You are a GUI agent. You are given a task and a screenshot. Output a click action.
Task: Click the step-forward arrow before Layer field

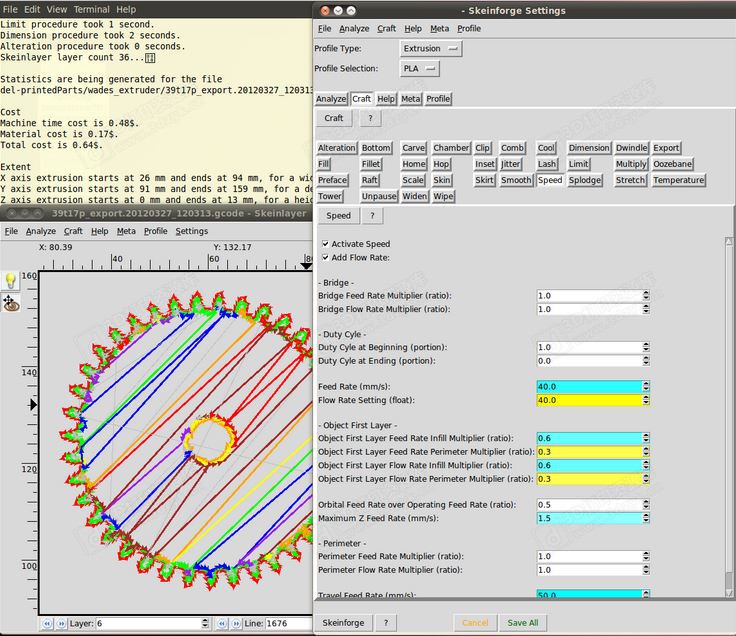59,624
